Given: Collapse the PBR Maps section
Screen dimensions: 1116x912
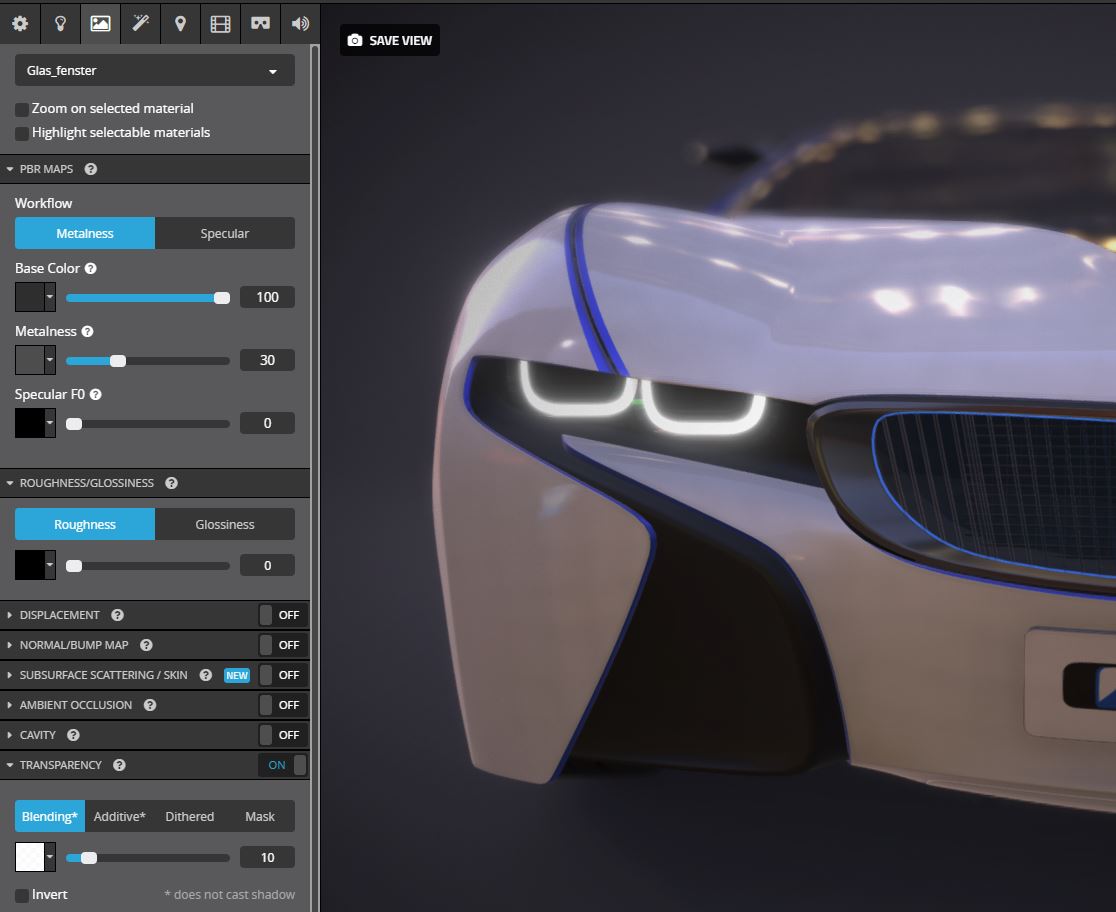Looking at the screenshot, I should [x=10, y=169].
